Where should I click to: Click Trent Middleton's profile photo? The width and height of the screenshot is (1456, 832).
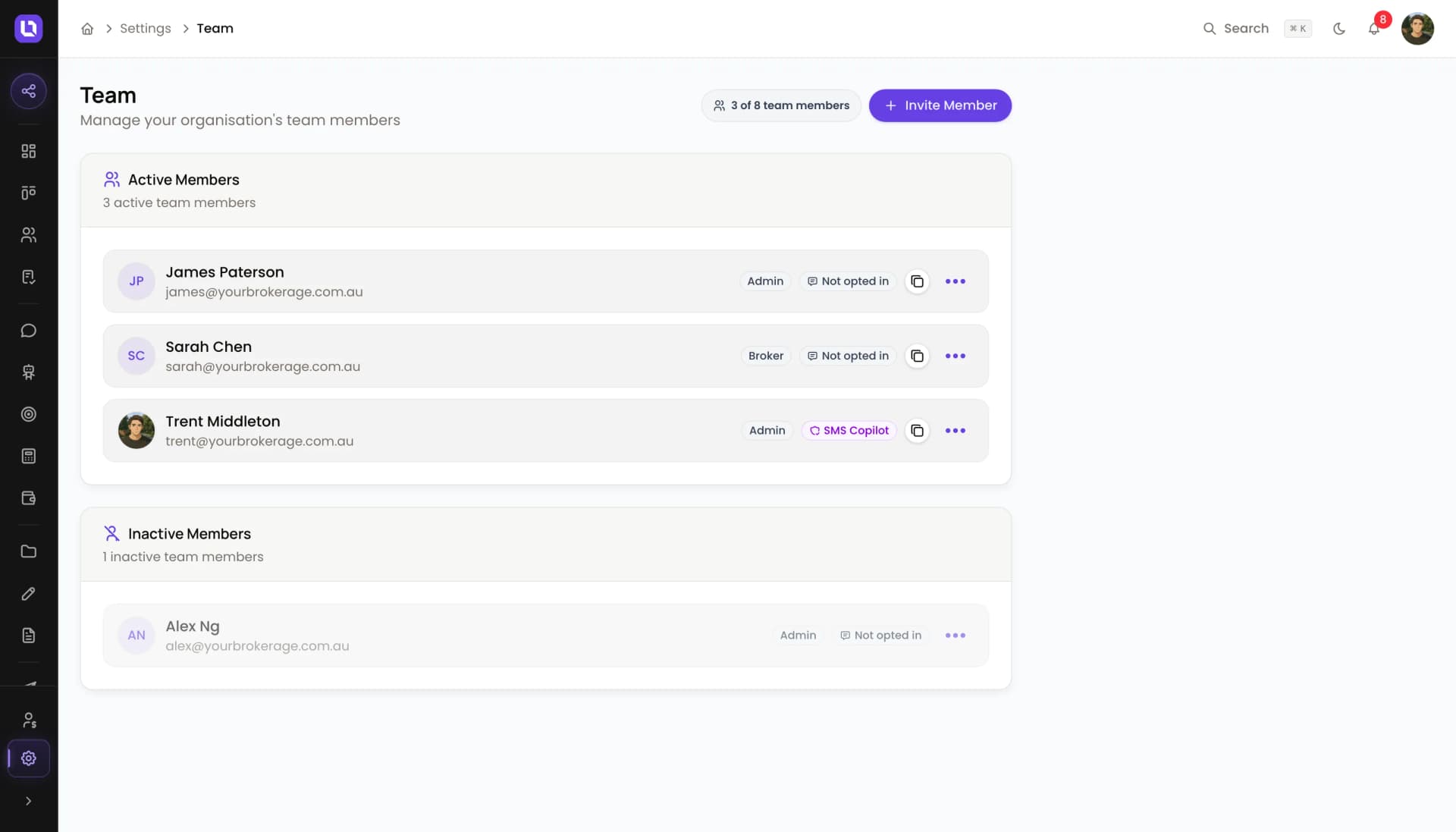point(136,431)
